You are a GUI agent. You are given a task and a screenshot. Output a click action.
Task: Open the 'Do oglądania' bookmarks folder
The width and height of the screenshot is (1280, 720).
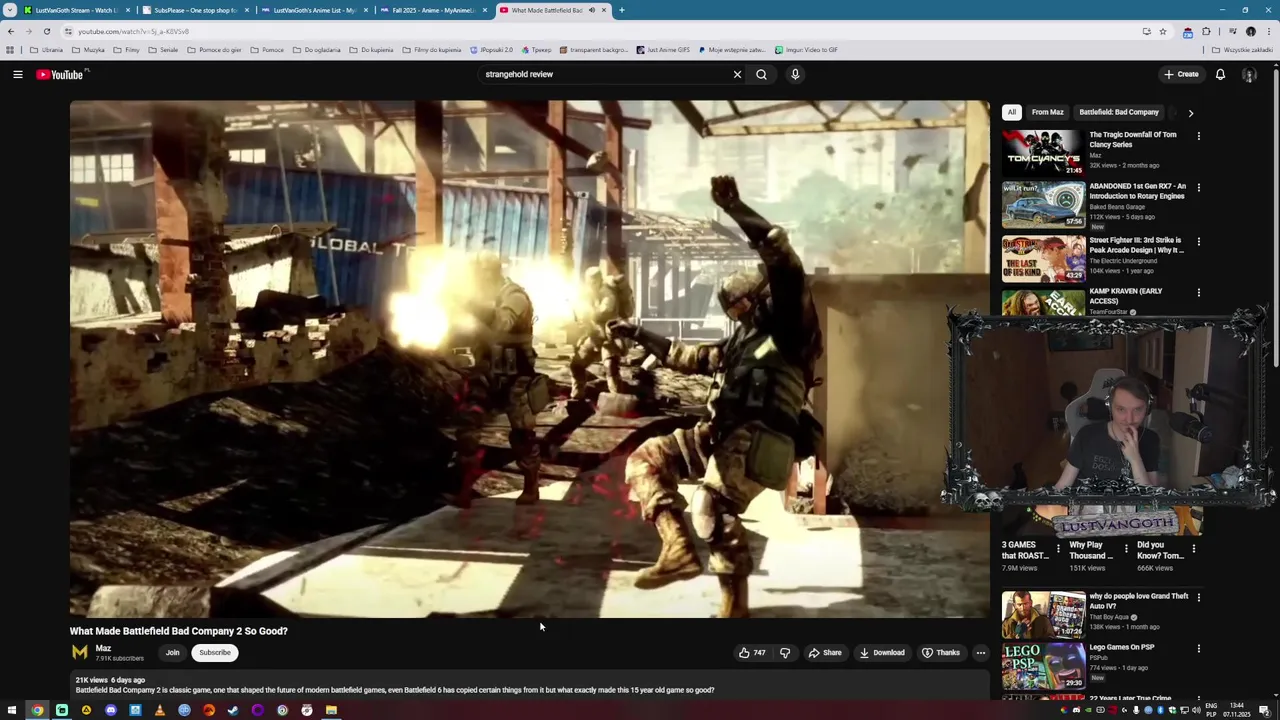coord(317,50)
